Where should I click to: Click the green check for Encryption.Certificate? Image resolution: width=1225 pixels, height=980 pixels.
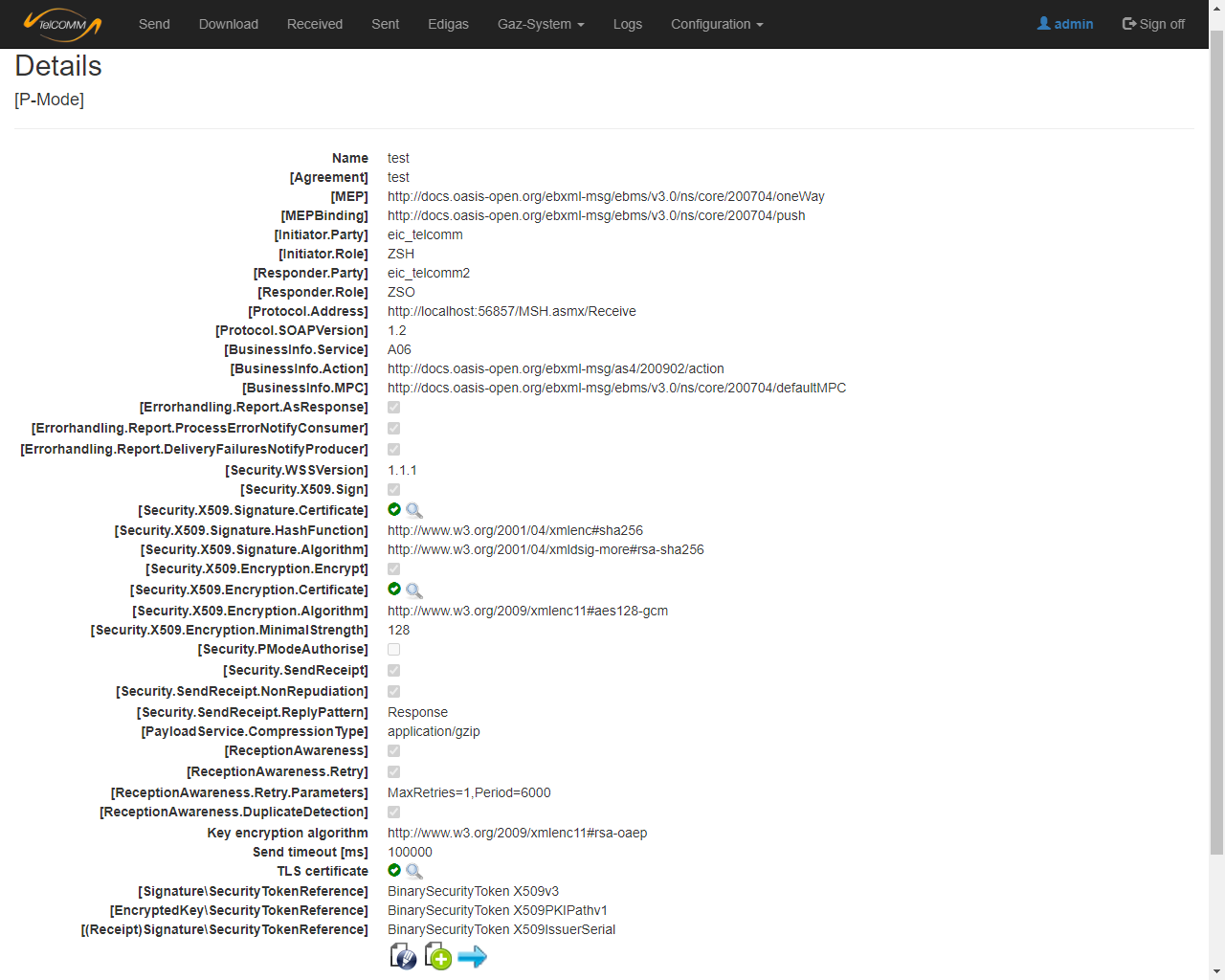pos(394,589)
